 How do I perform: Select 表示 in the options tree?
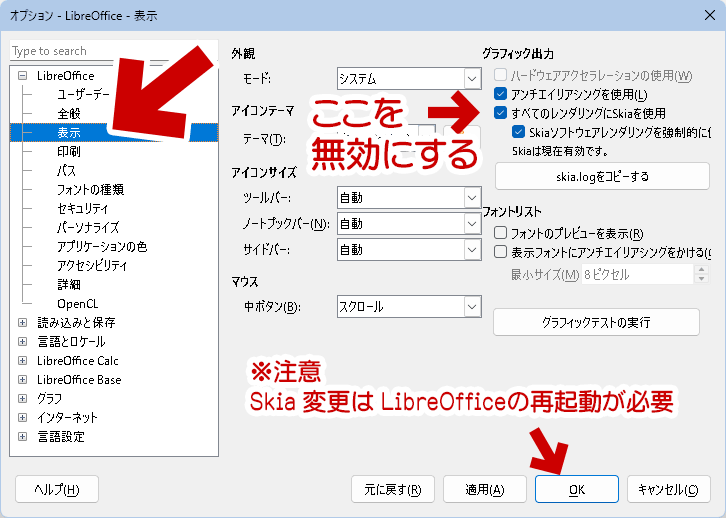69,133
